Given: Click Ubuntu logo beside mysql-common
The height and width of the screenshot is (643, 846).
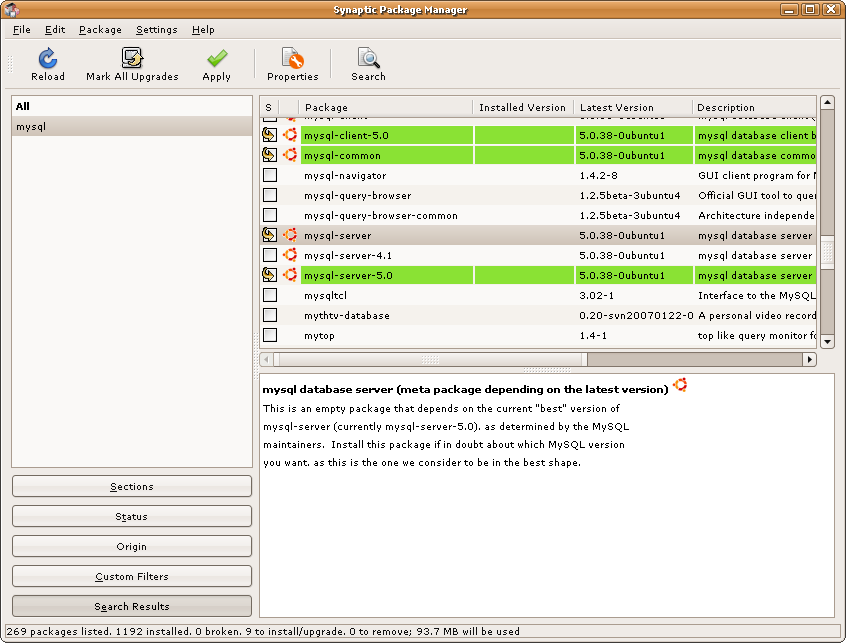Looking at the screenshot, I should pyautogui.click(x=290, y=155).
